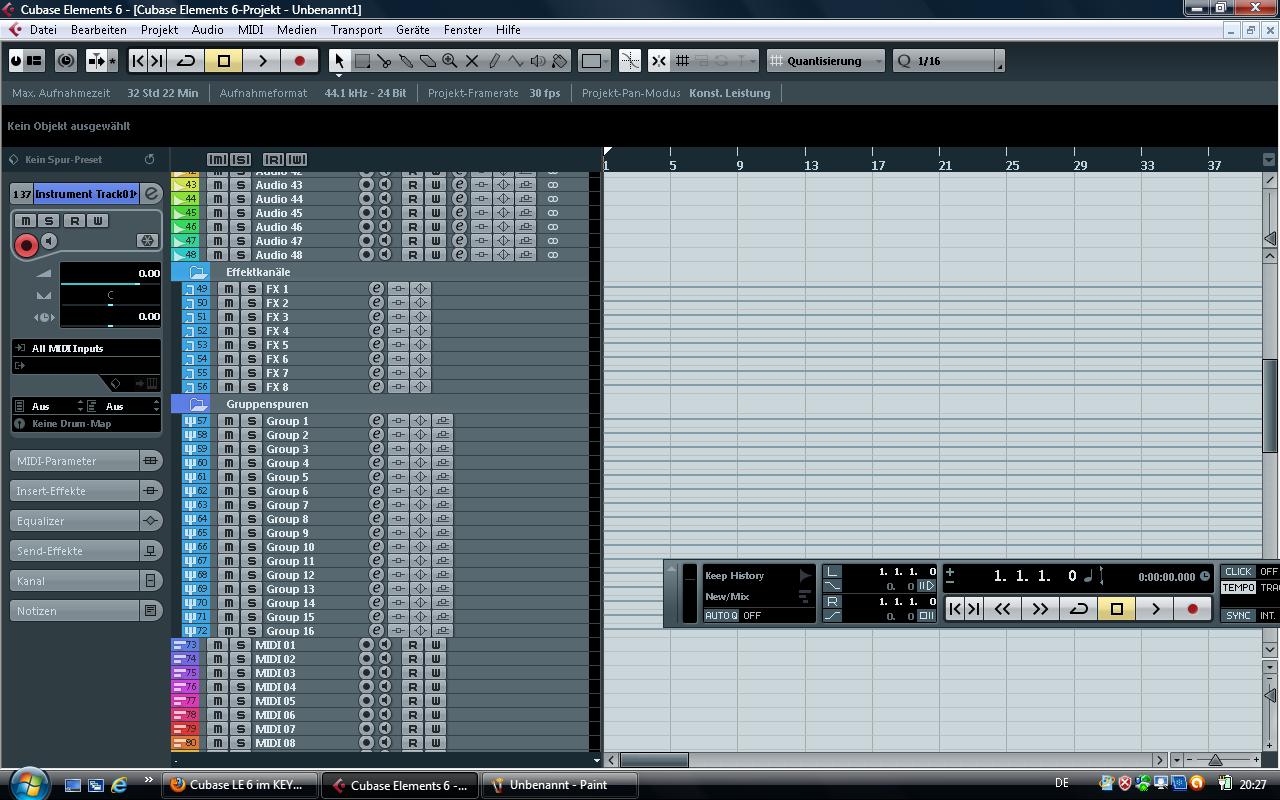This screenshot has width=1280, height=800.
Task: Solo the Group 12 track
Action: [252, 575]
